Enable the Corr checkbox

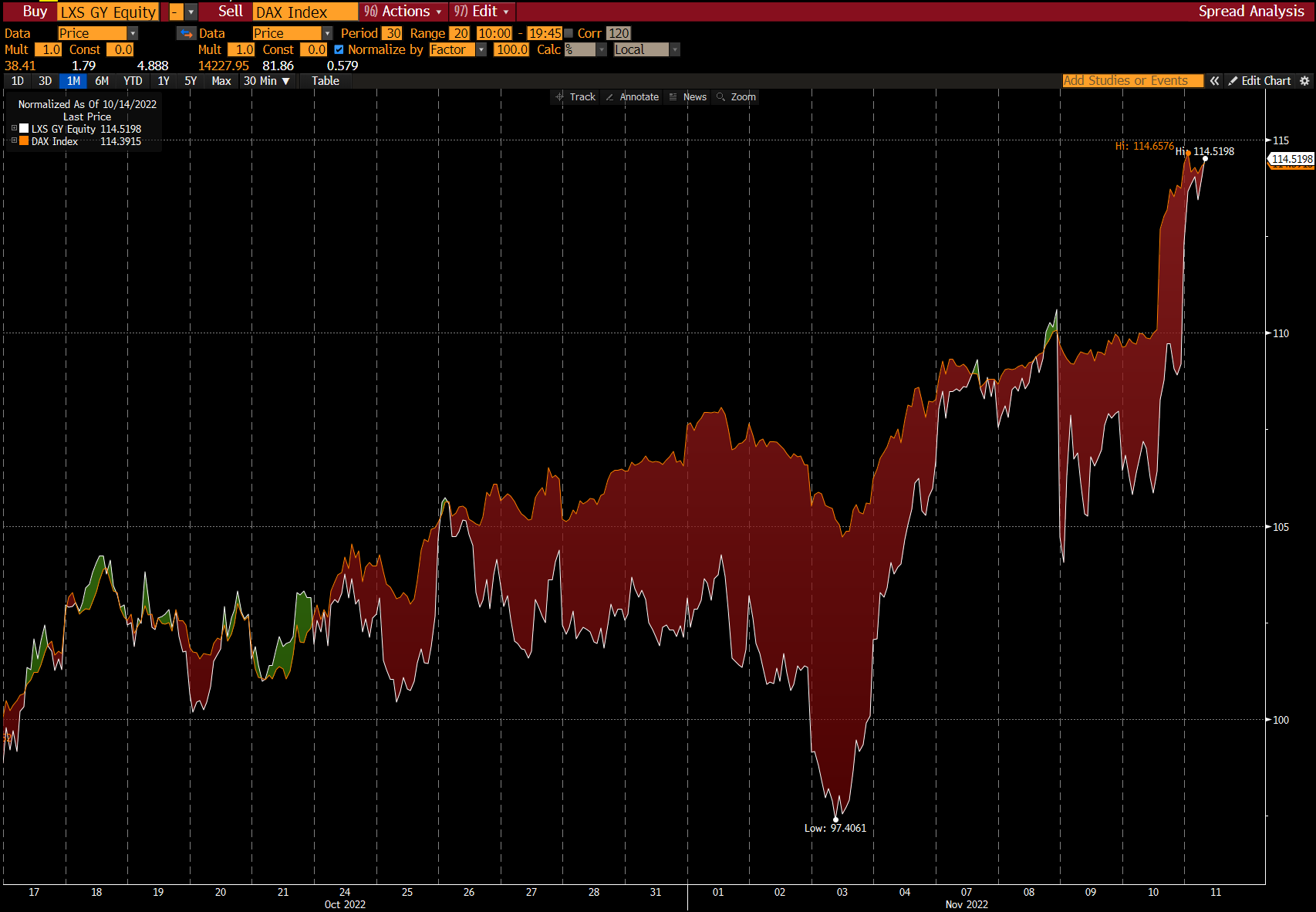(x=569, y=33)
